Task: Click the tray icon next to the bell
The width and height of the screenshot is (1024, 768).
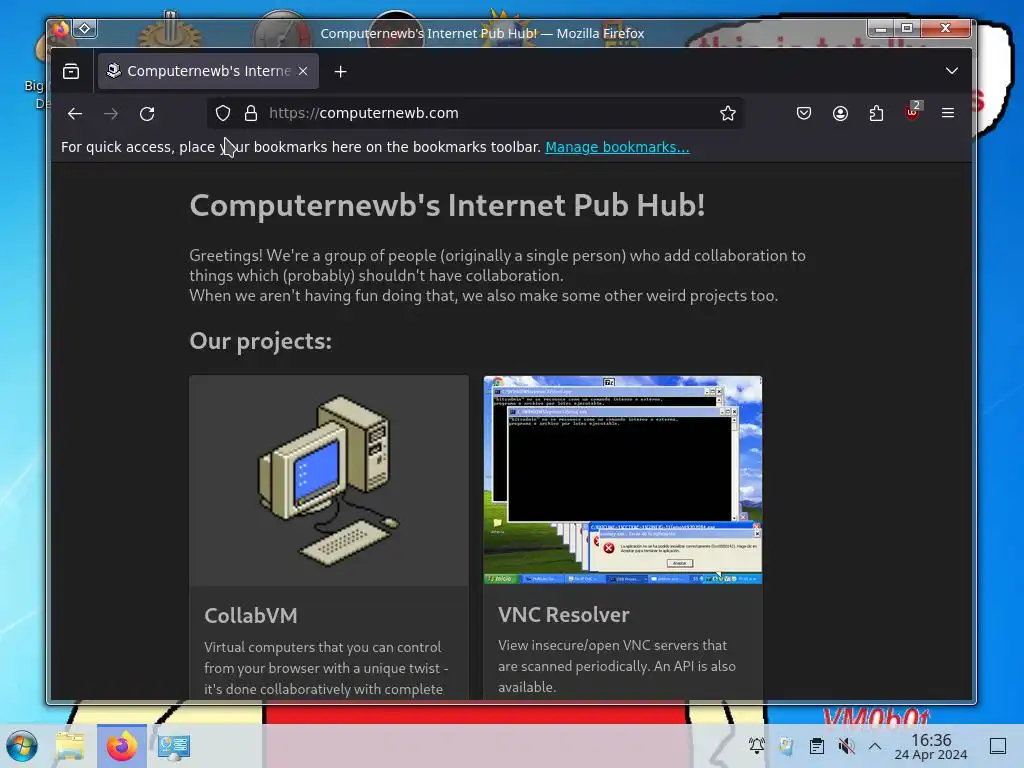Action: click(786, 746)
